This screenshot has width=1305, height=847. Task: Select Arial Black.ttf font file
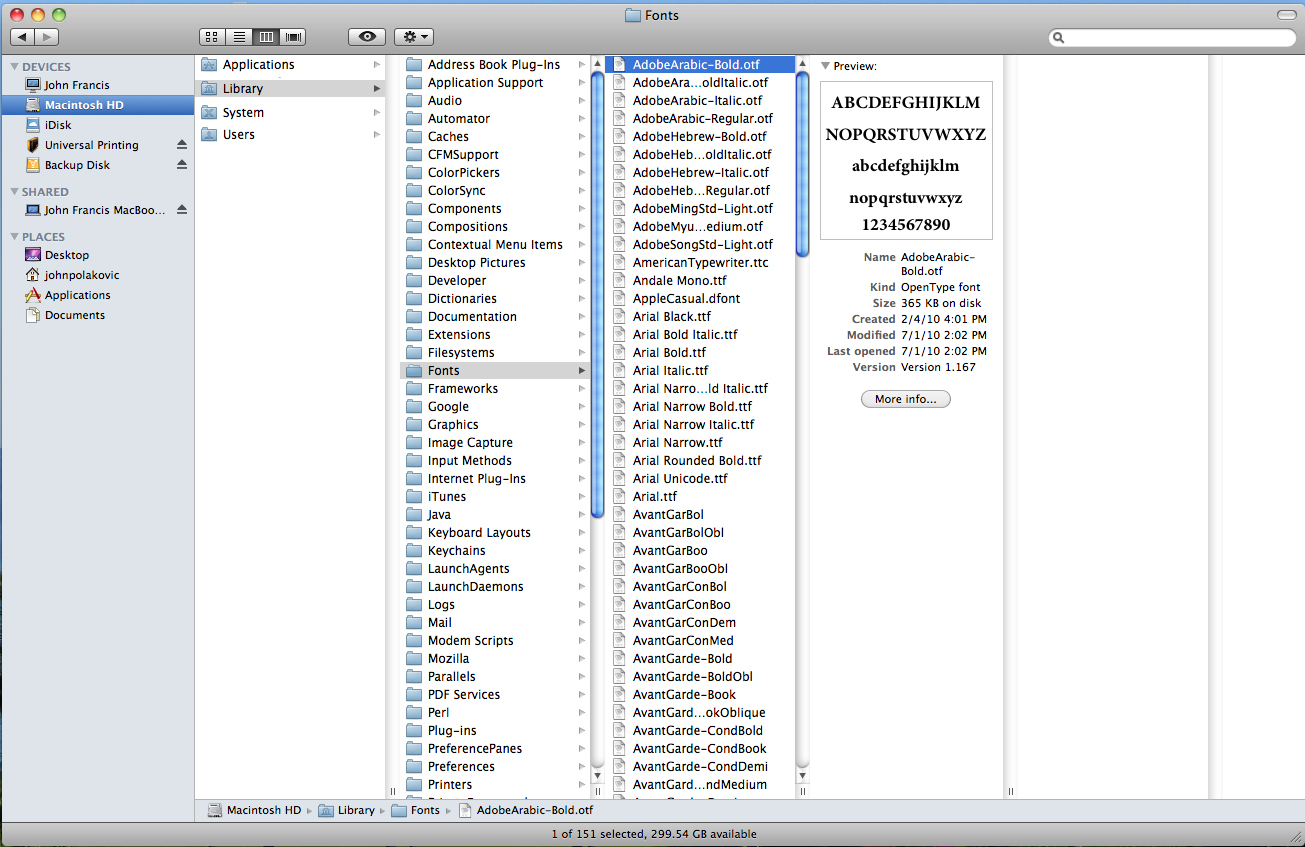tap(671, 317)
